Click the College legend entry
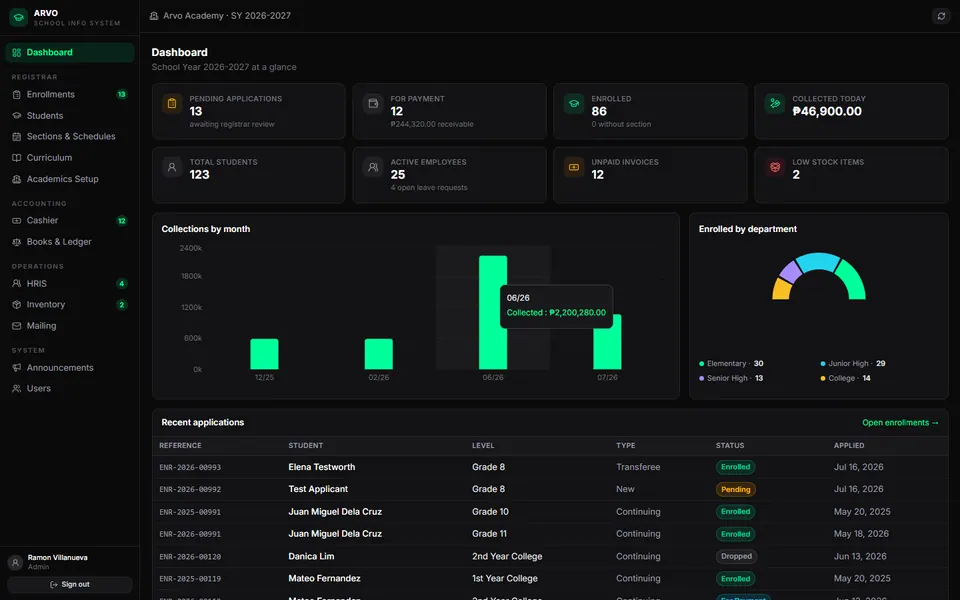Image resolution: width=960 pixels, height=600 pixels. coord(846,378)
